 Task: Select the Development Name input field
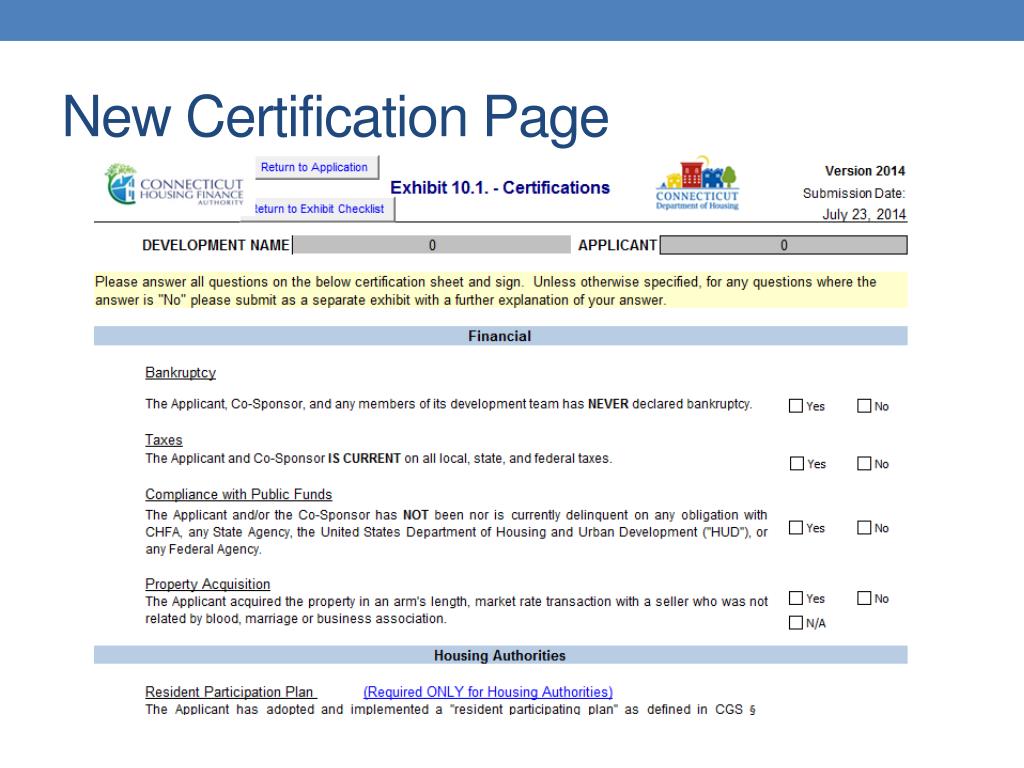click(432, 245)
